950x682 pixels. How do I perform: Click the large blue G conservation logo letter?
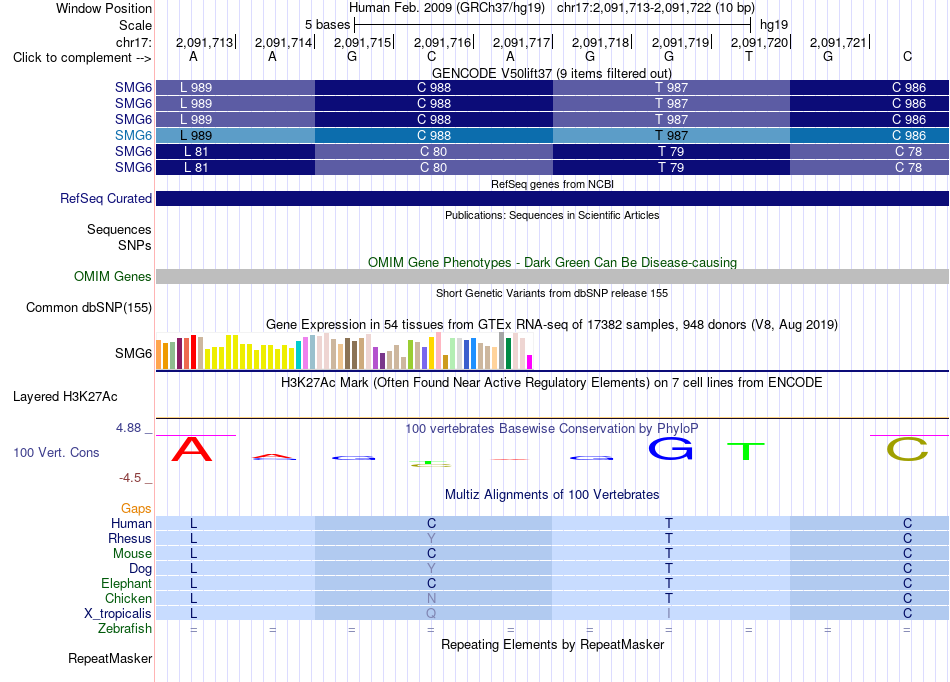tap(670, 449)
